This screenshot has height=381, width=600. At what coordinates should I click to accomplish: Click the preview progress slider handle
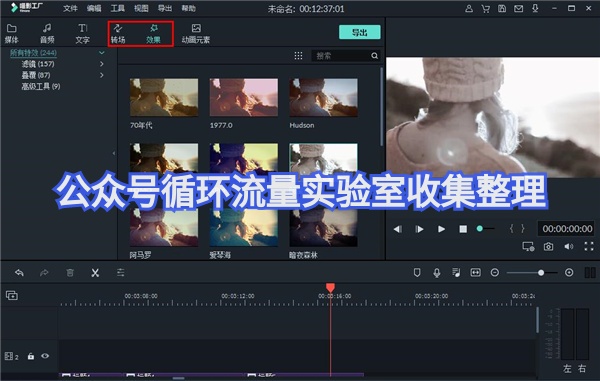pyautogui.click(x=479, y=228)
